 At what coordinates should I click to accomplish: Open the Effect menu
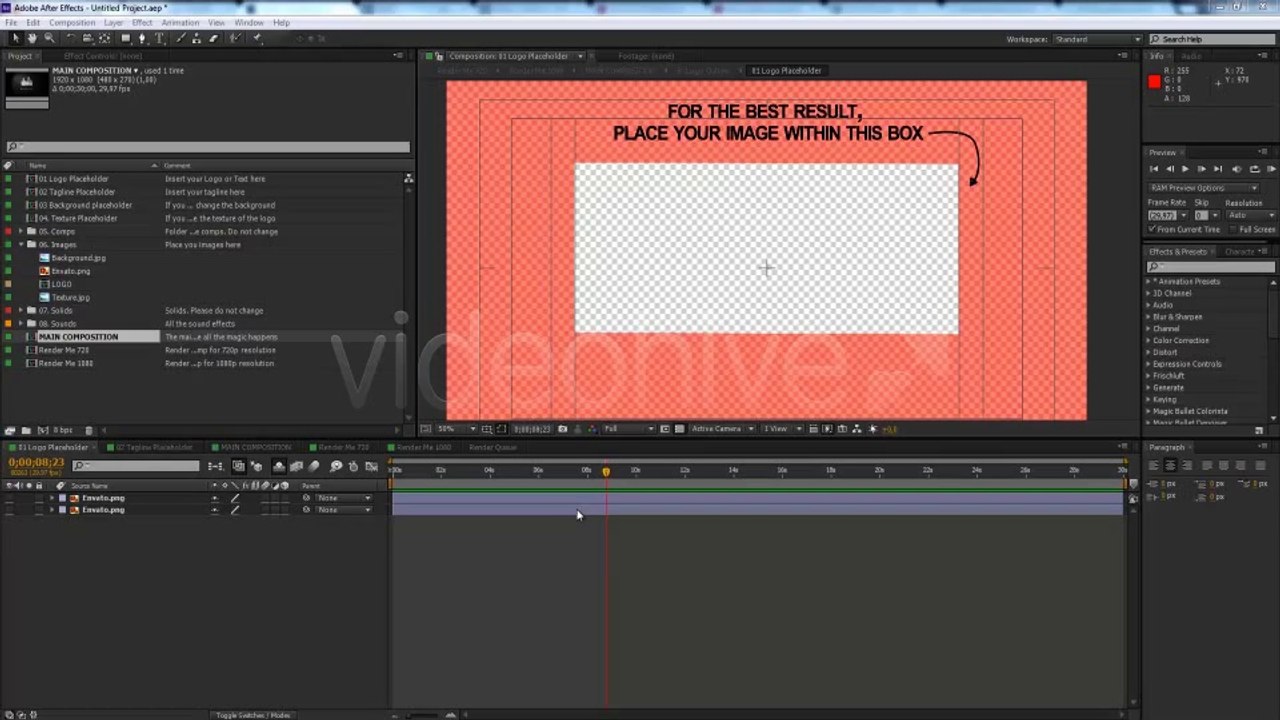pyautogui.click(x=142, y=22)
